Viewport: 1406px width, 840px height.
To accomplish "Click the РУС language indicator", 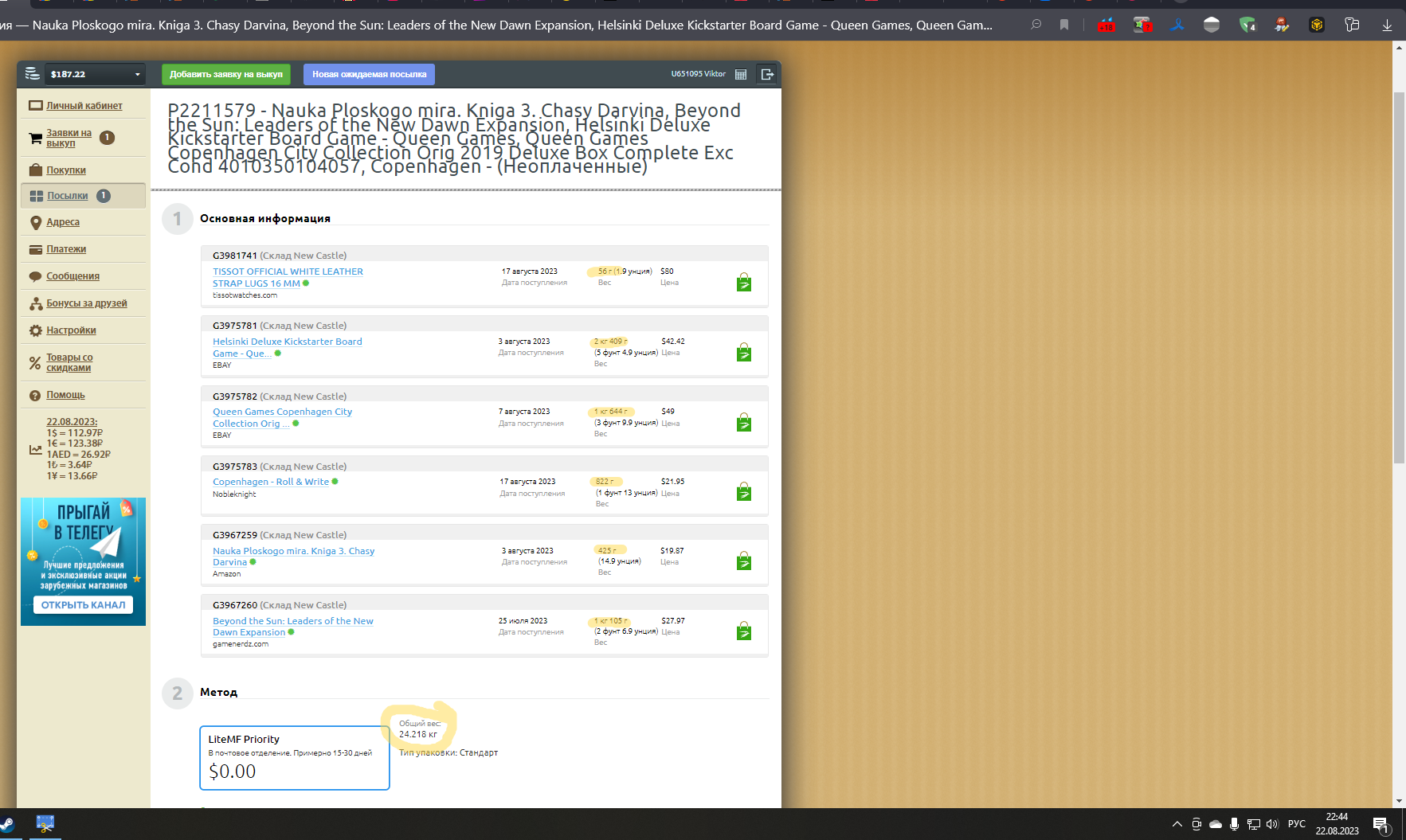I will [x=1297, y=824].
